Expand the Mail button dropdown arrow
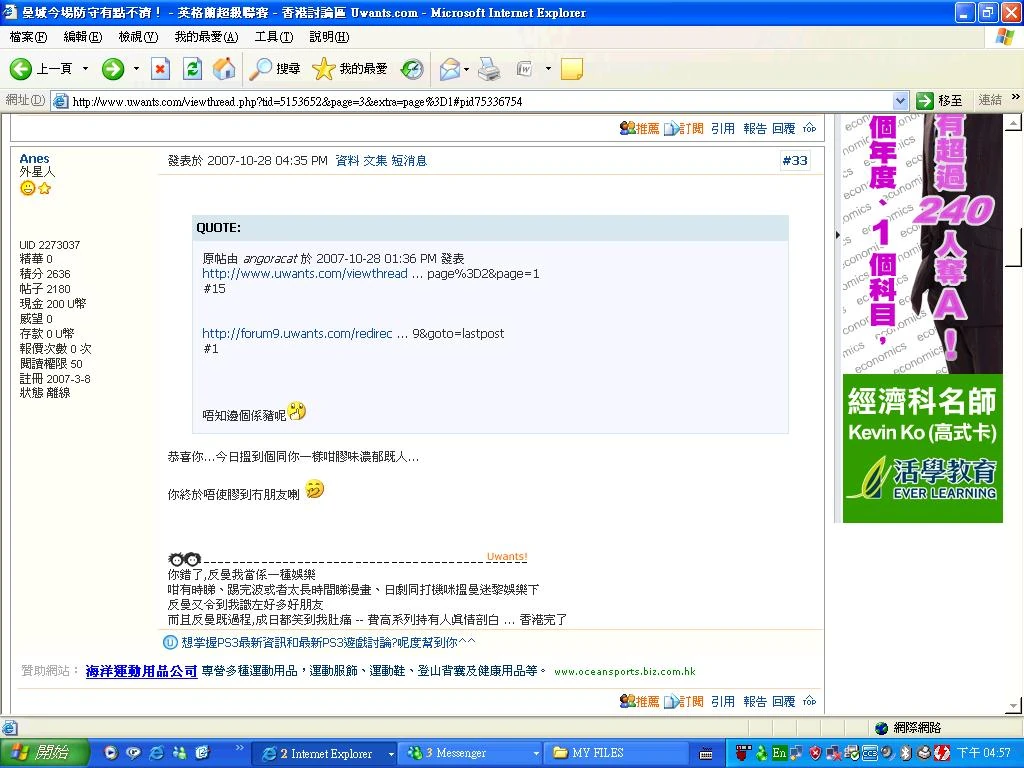 tap(466, 69)
